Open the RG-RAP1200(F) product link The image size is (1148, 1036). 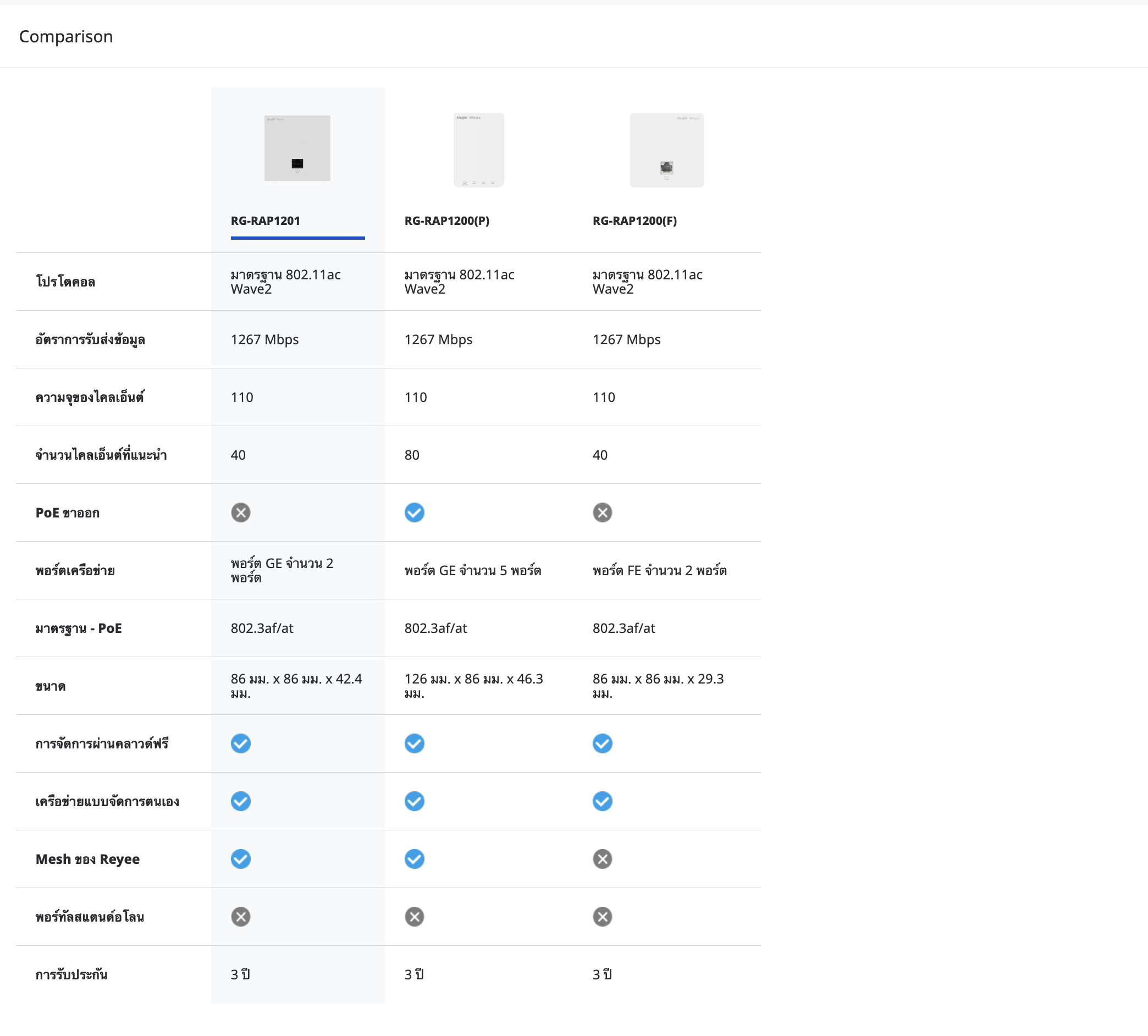click(634, 221)
